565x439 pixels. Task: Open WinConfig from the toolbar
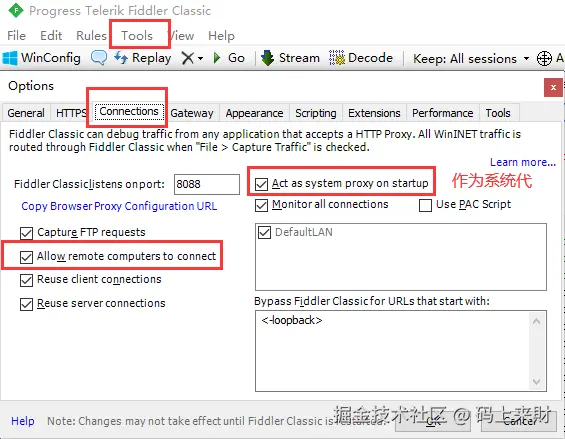pyautogui.click(x=41, y=58)
